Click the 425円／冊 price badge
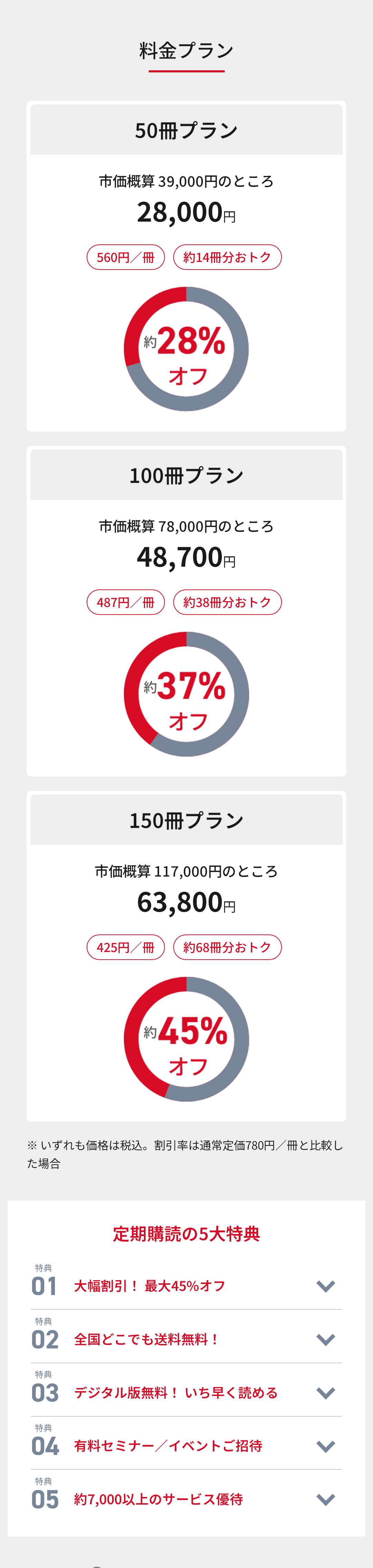The width and height of the screenshot is (373, 1568). click(126, 947)
